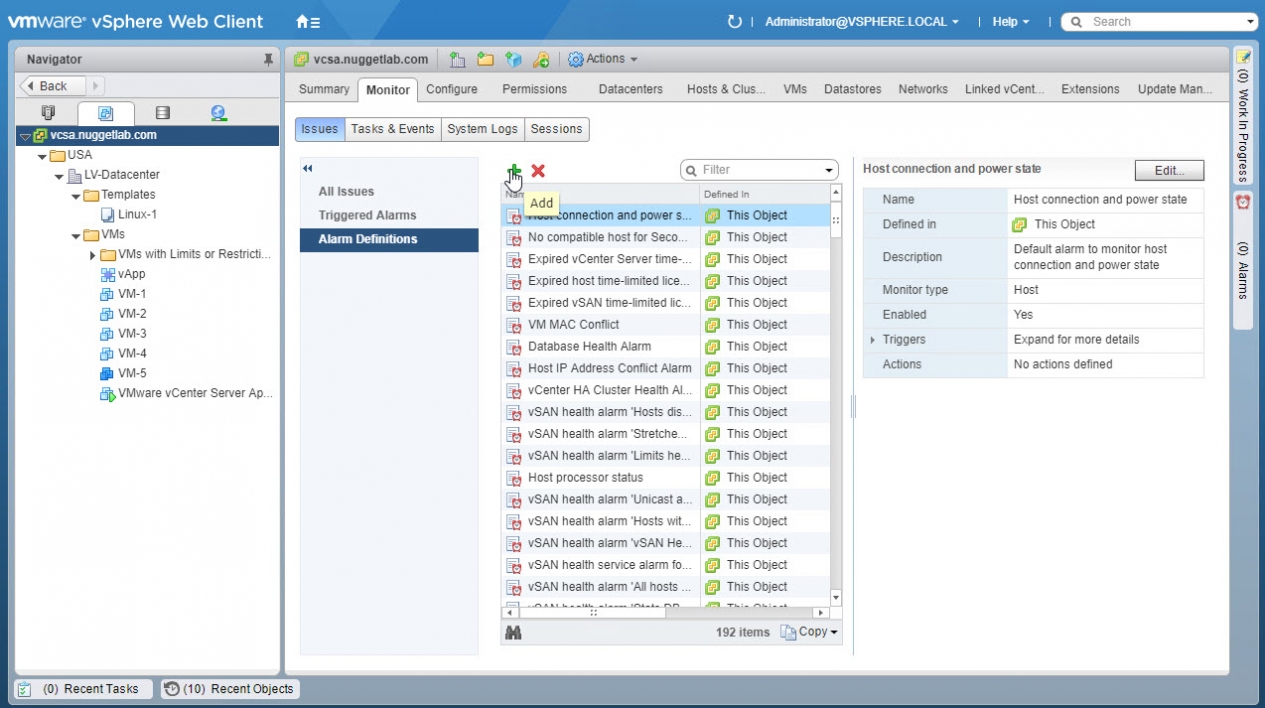This screenshot has width=1265, height=708.
Task: Collapse the issues side panel
Action: tap(308, 168)
